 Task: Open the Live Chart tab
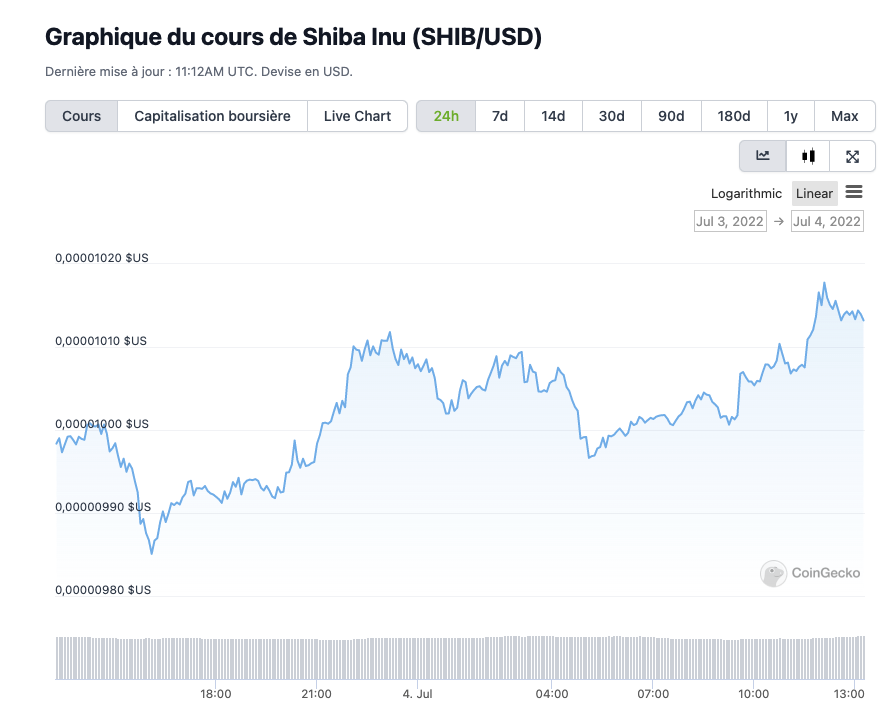(357, 116)
